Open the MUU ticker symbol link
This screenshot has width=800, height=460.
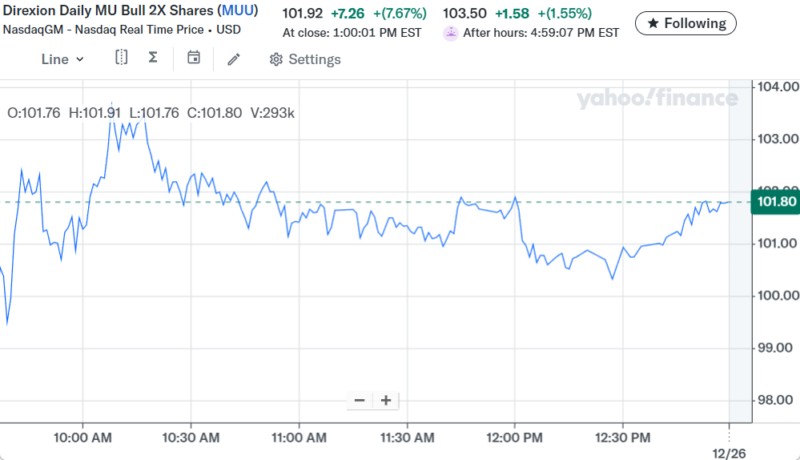[238, 12]
